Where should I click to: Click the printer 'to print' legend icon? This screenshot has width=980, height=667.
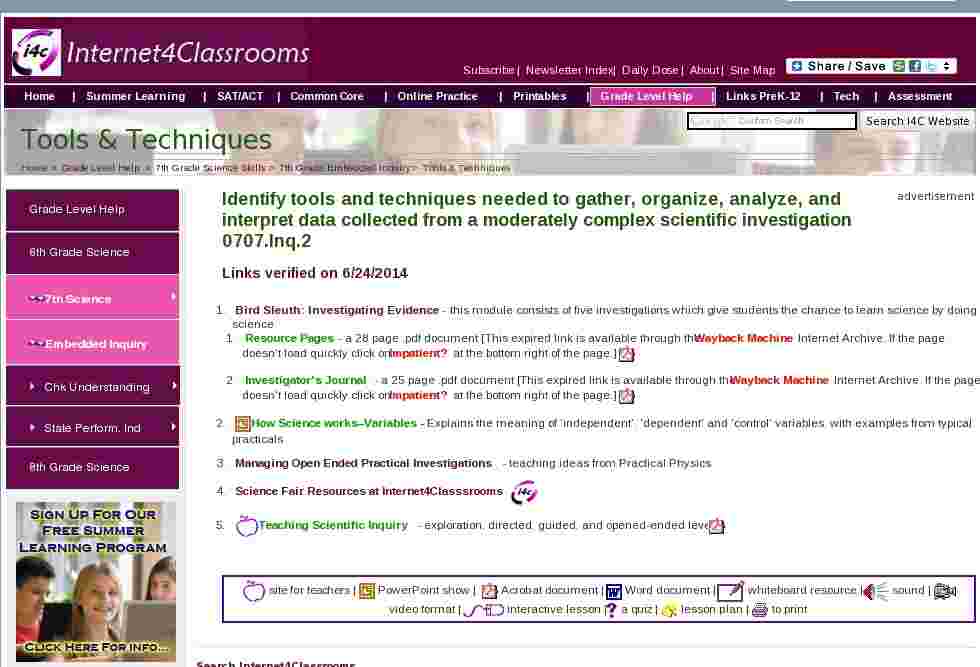pyautogui.click(x=759, y=610)
